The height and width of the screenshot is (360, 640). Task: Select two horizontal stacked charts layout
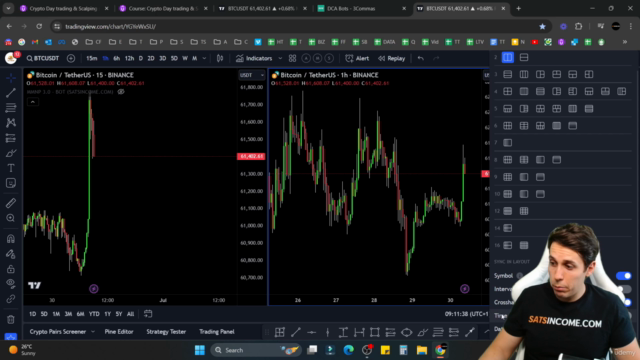pos(524,58)
